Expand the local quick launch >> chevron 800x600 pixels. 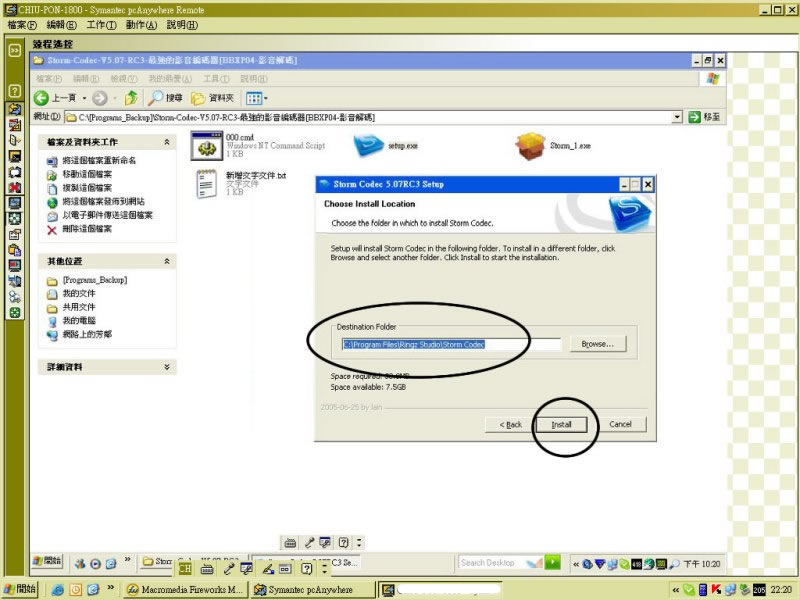110,588
